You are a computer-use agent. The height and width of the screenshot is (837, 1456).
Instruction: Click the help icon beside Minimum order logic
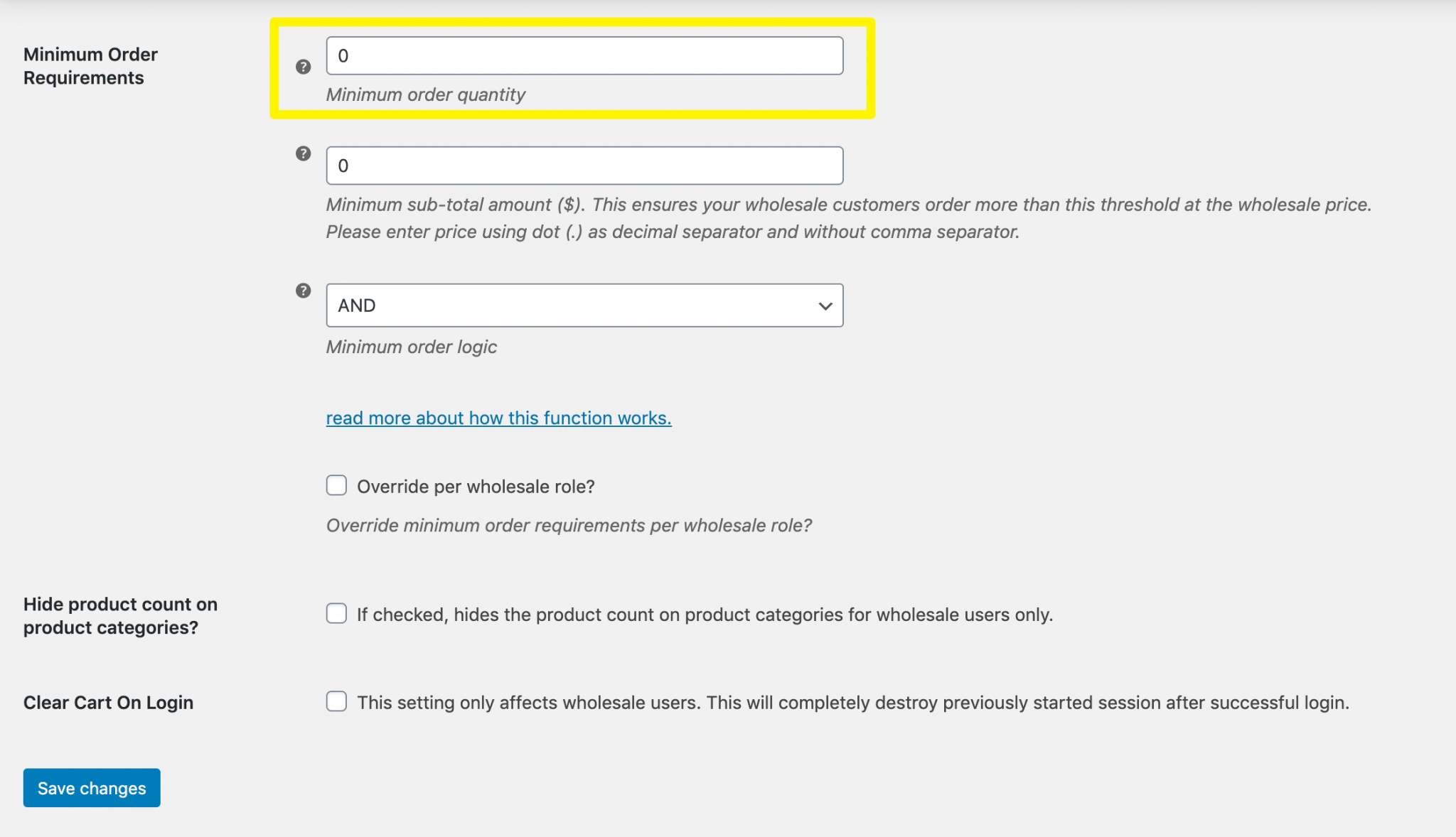[x=303, y=291]
